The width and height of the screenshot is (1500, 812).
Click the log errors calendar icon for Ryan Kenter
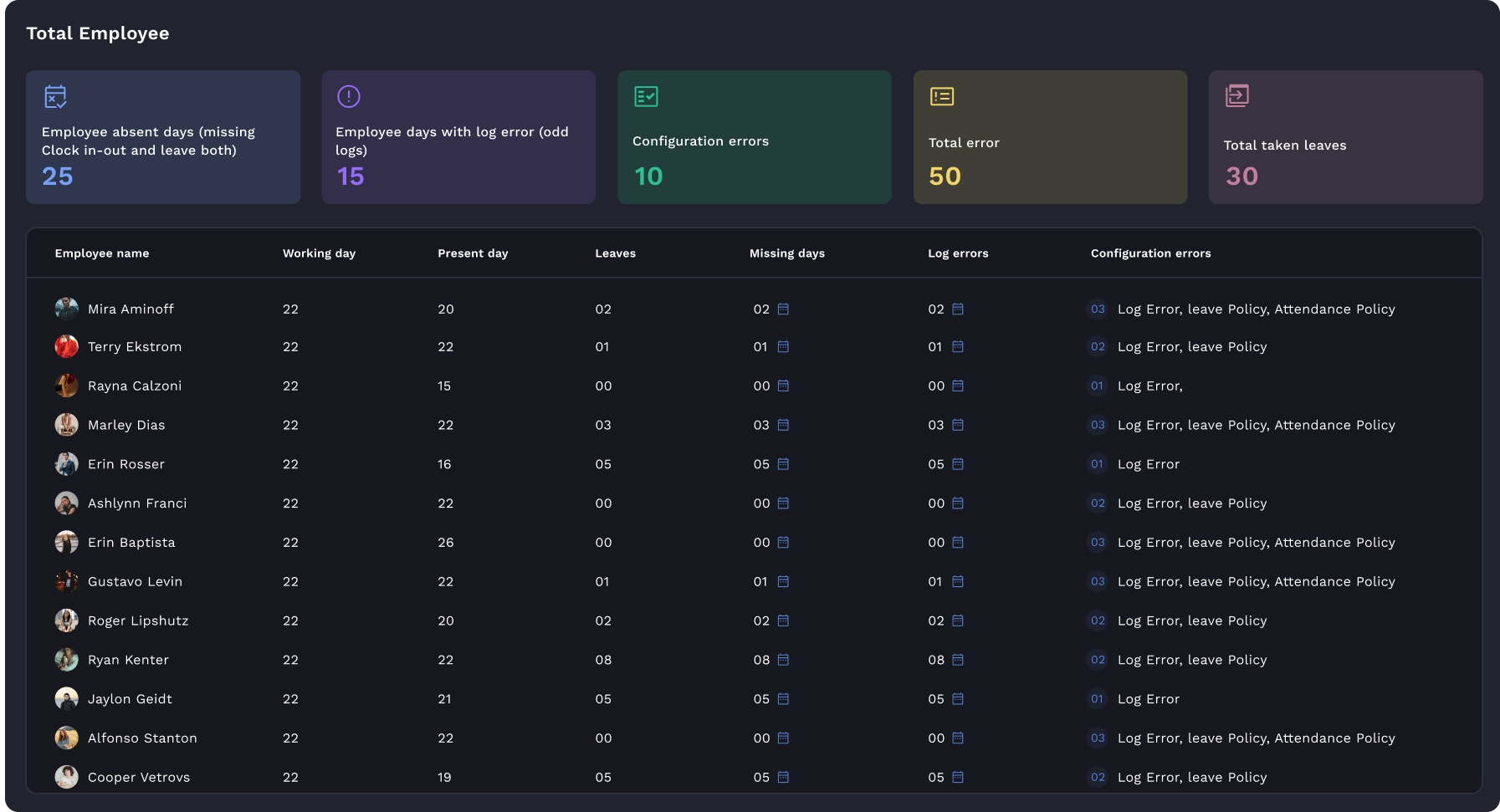[958, 660]
